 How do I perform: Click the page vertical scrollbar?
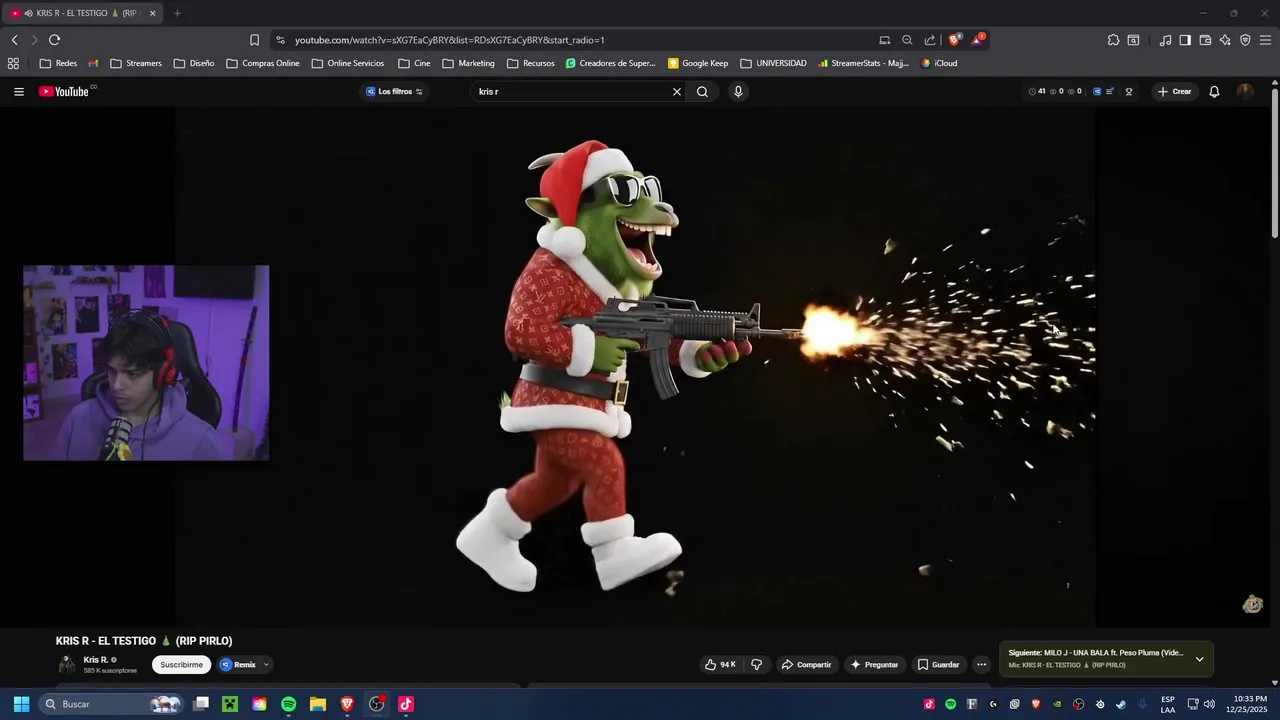(x=1275, y=165)
